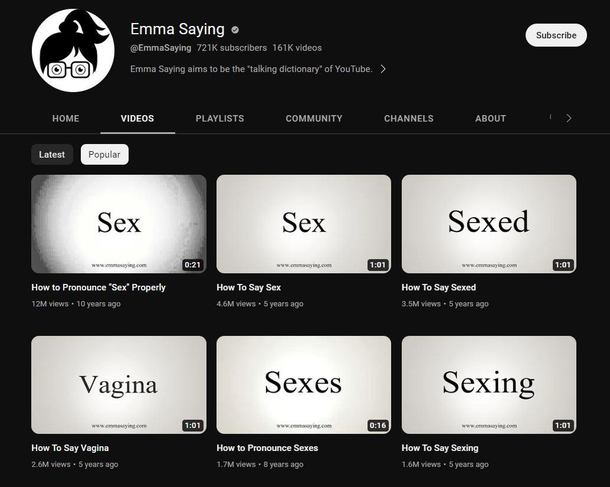610x487 pixels.
Task: Click '2.6M views · 5 years ago' text
Action: (x=75, y=464)
